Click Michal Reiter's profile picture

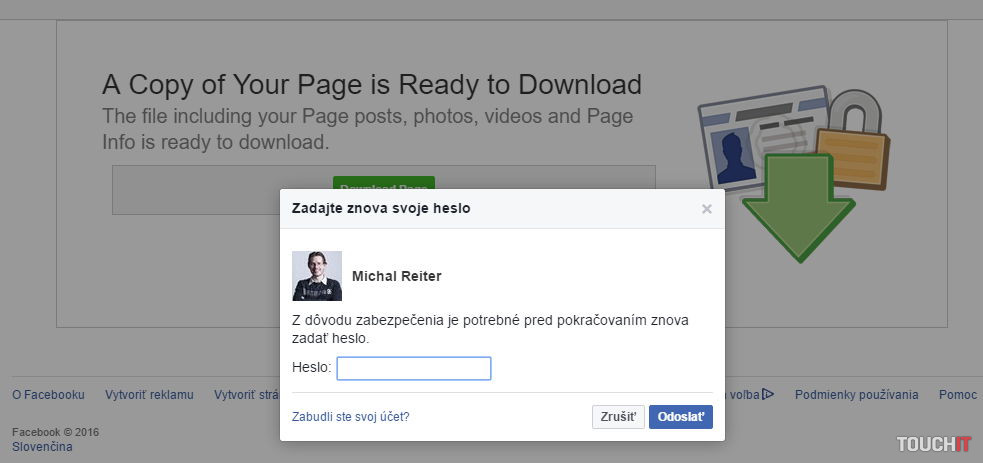317,276
